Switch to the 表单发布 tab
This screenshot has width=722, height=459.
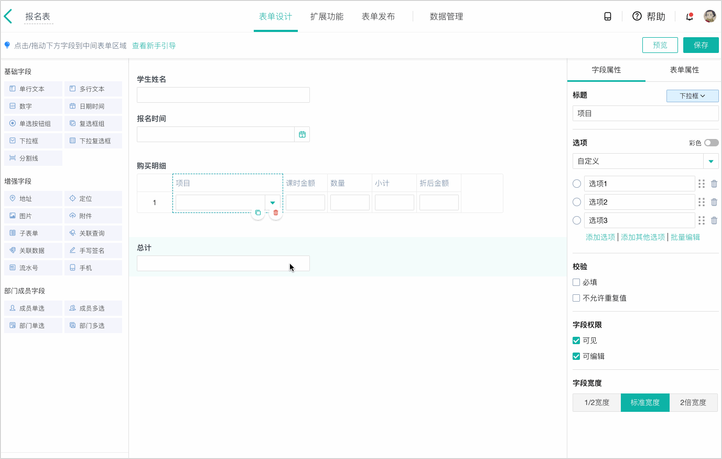coord(378,17)
